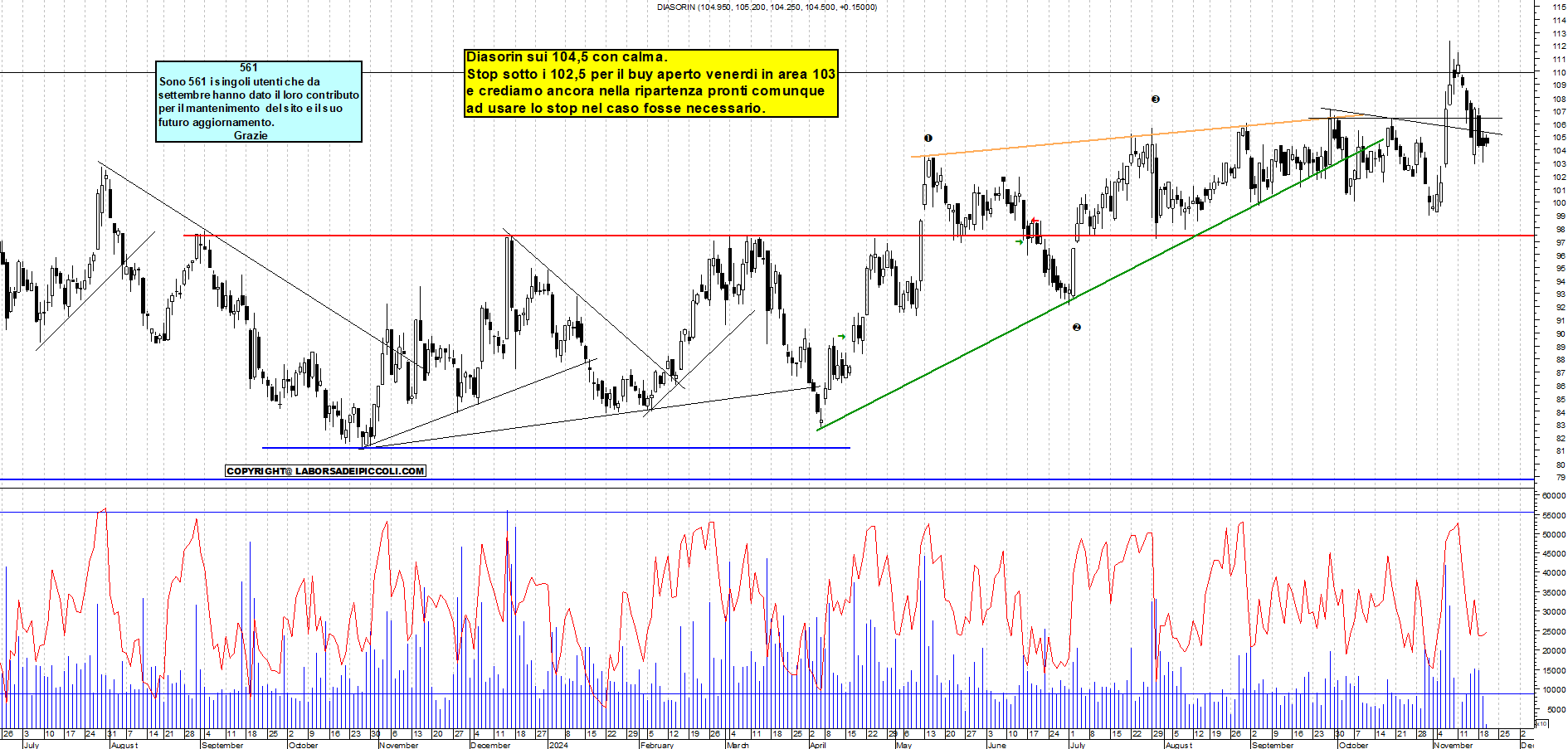This screenshot has width=1568, height=749.
Task: Click the 30000 volume axis label
Action: click(x=1554, y=612)
